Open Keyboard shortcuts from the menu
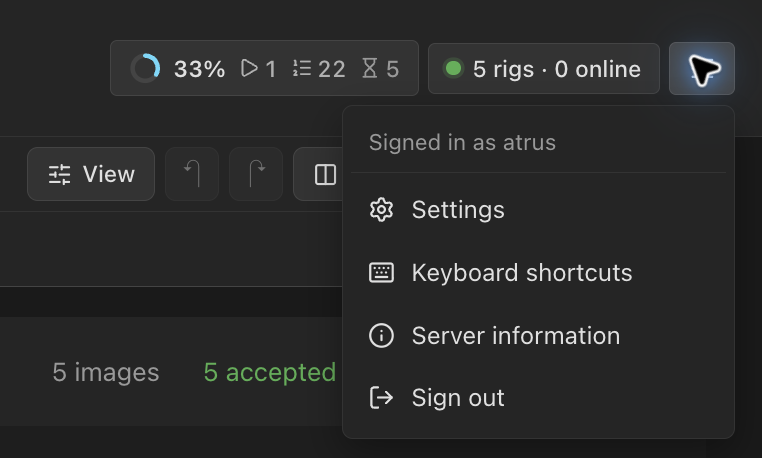 coord(538,273)
